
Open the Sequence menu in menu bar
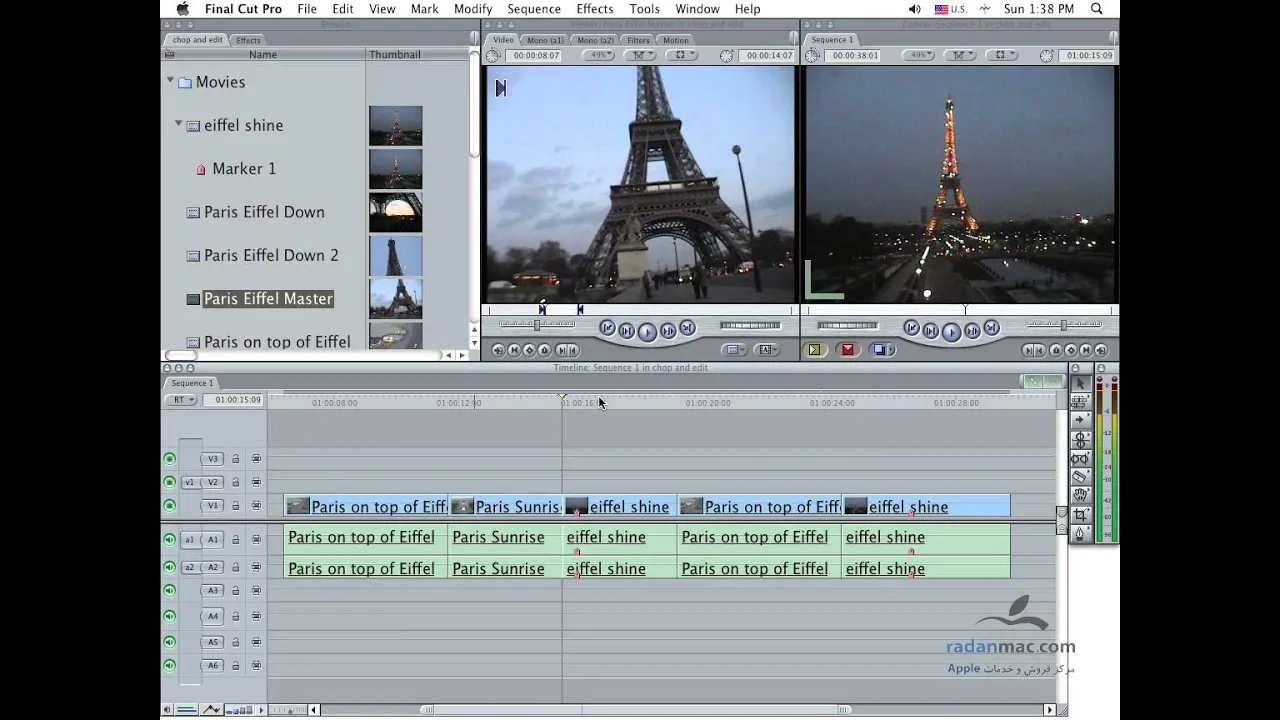pos(534,9)
